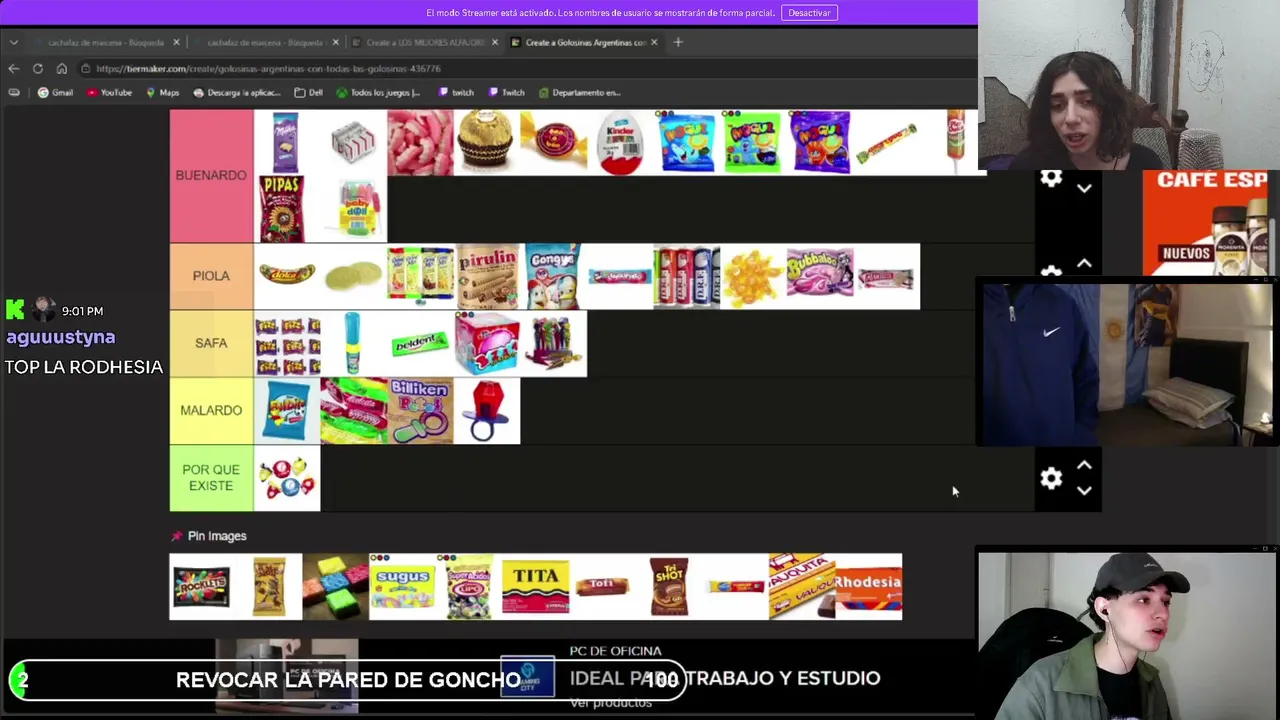This screenshot has width=1280, height=720.
Task: Open a new browser tab
Action: coord(678,42)
